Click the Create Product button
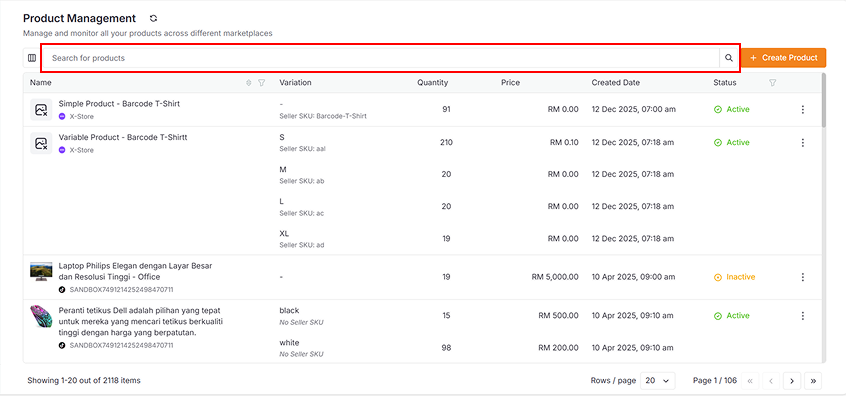 [x=783, y=58]
